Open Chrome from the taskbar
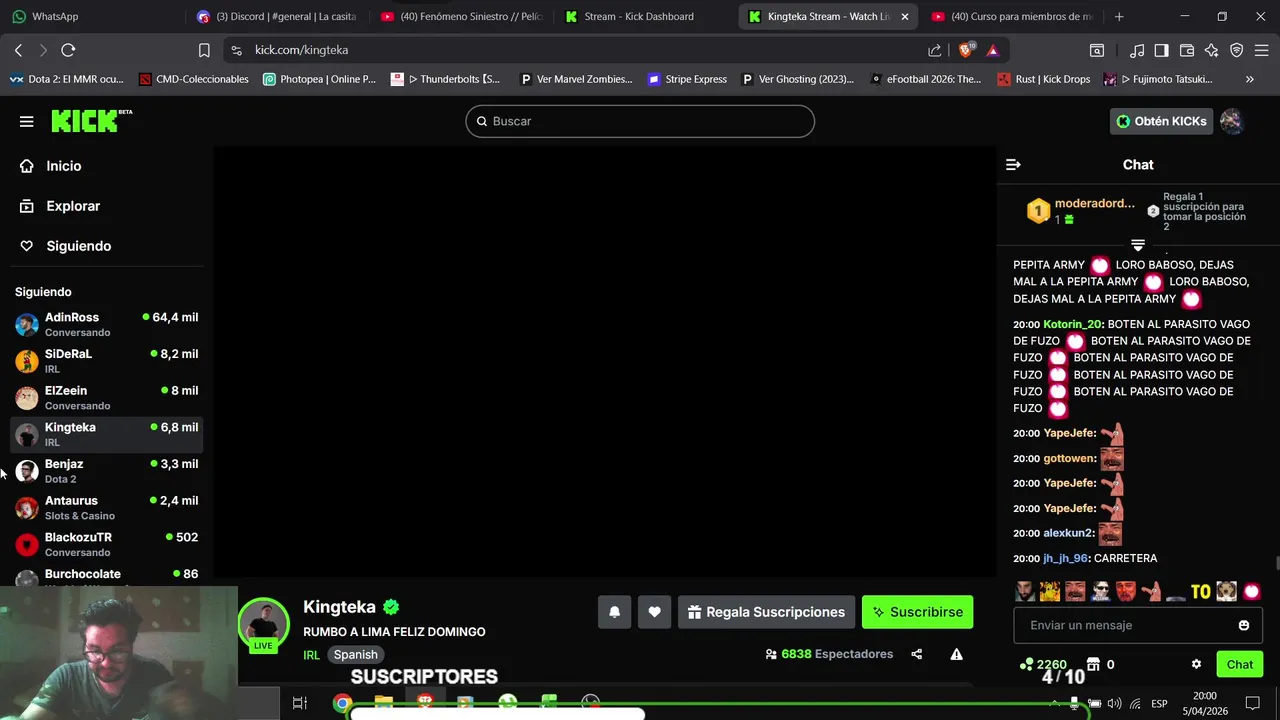Screen dimensions: 1280x720 pos(342,703)
